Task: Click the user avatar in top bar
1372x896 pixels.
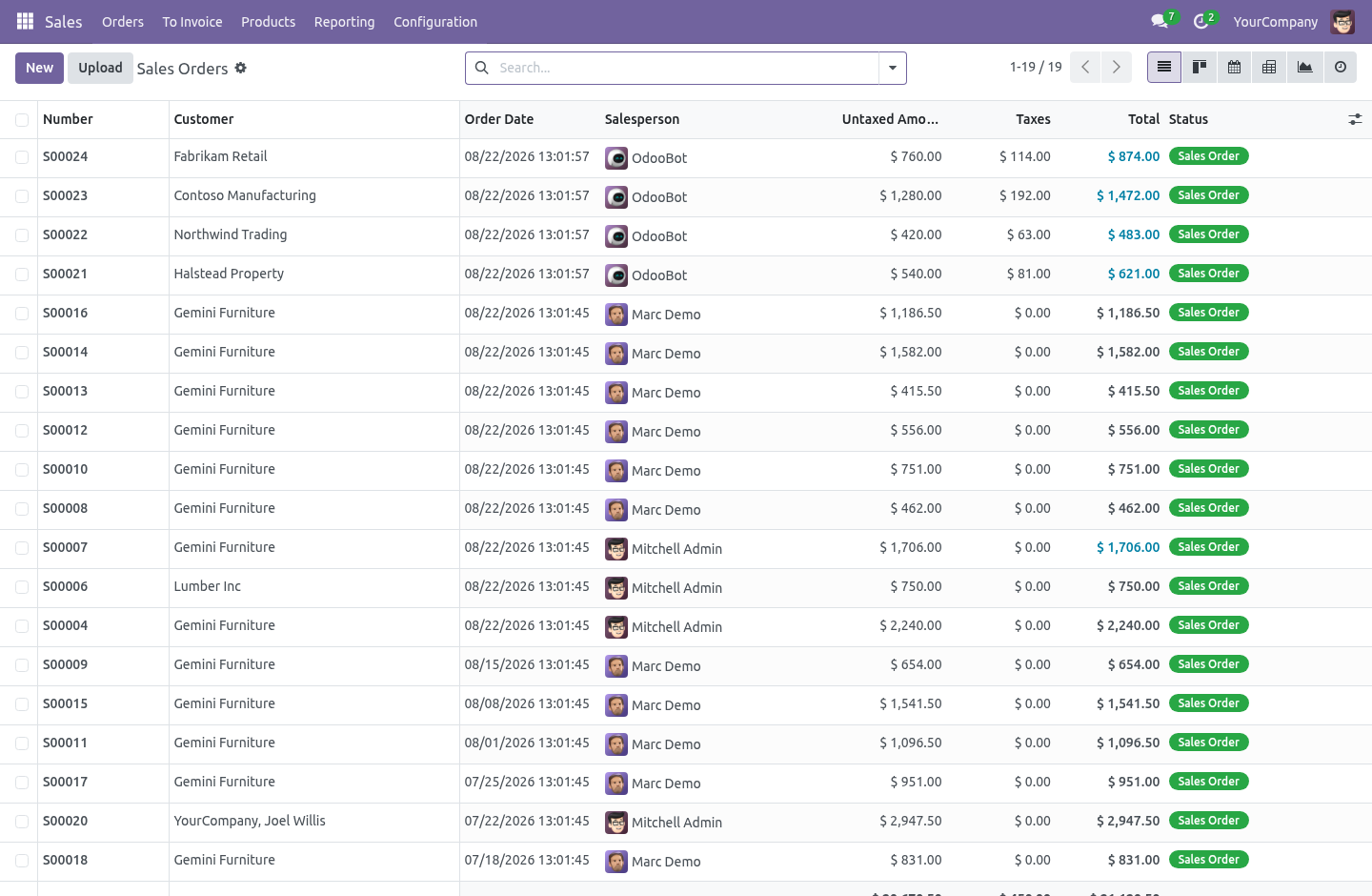Action: click(x=1342, y=21)
